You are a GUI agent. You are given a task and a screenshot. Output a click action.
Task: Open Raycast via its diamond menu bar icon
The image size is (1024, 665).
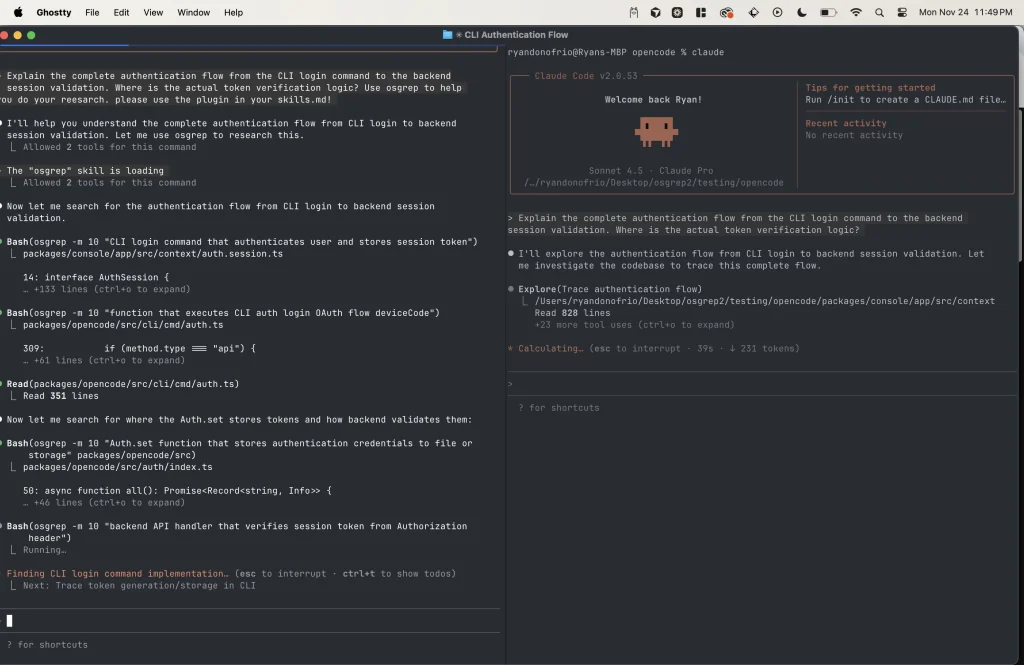755,12
